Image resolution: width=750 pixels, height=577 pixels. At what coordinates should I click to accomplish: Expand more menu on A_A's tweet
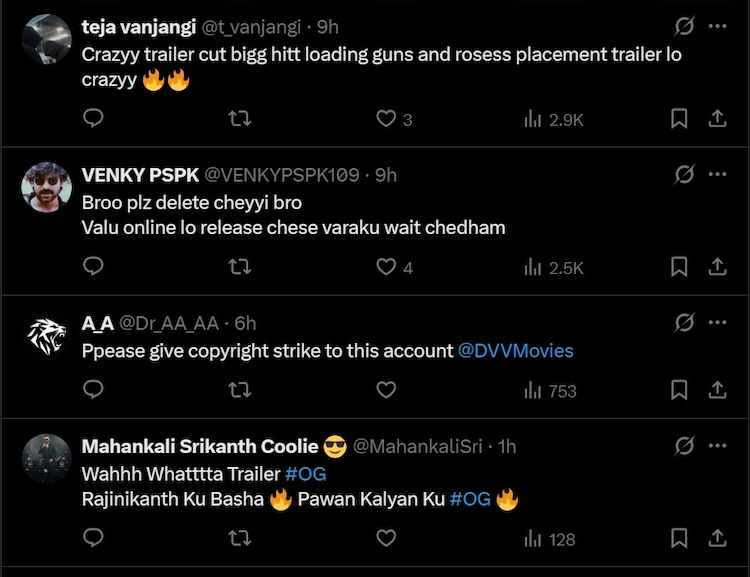717,323
